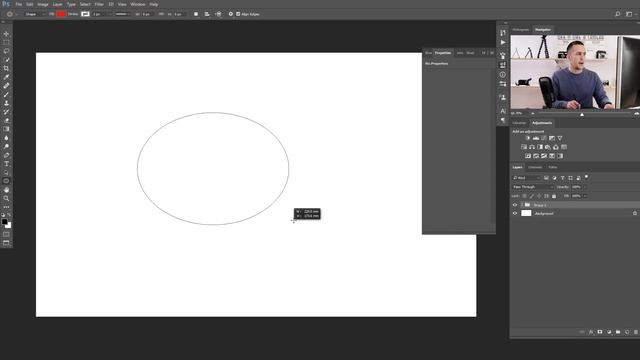640x360 pixels.
Task: Select the Clone Stamp tool
Action: [x=6, y=103]
